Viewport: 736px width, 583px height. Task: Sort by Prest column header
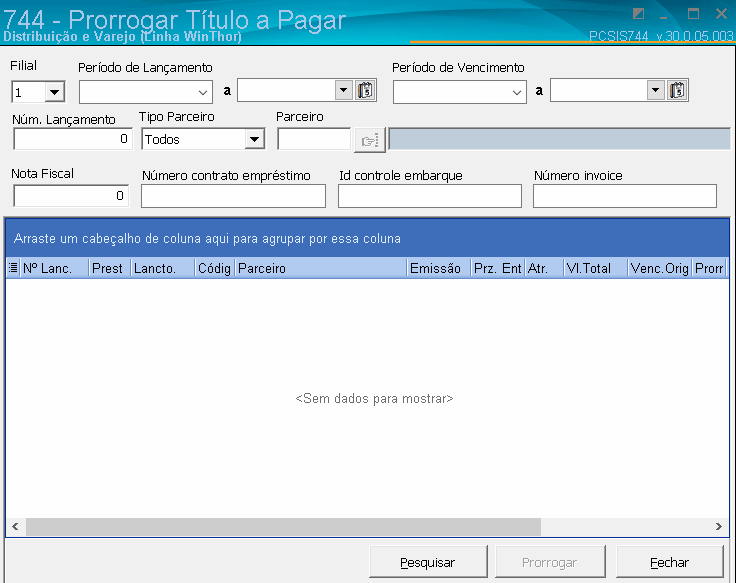[110, 268]
